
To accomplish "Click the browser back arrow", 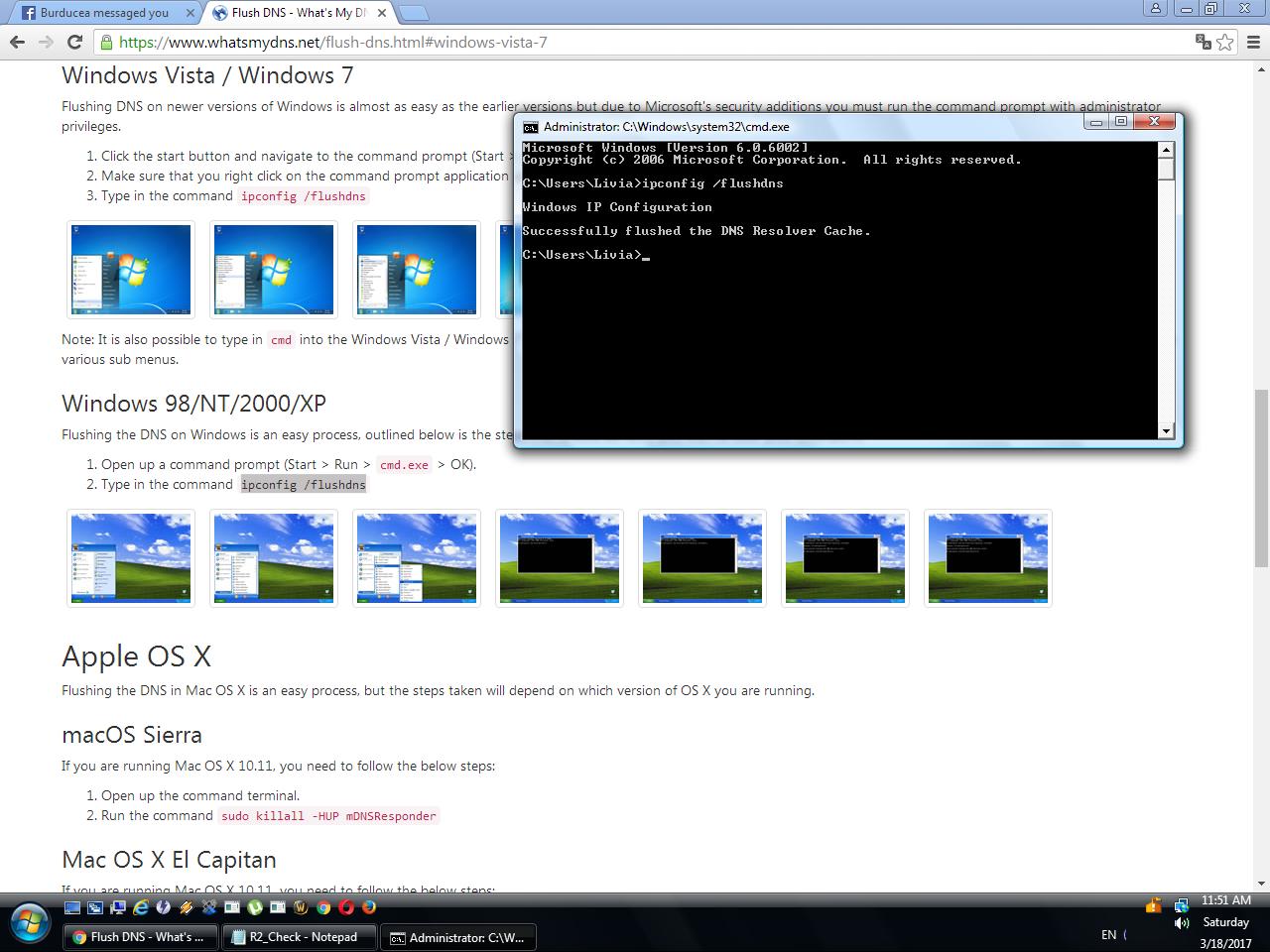I will click(x=17, y=42).
